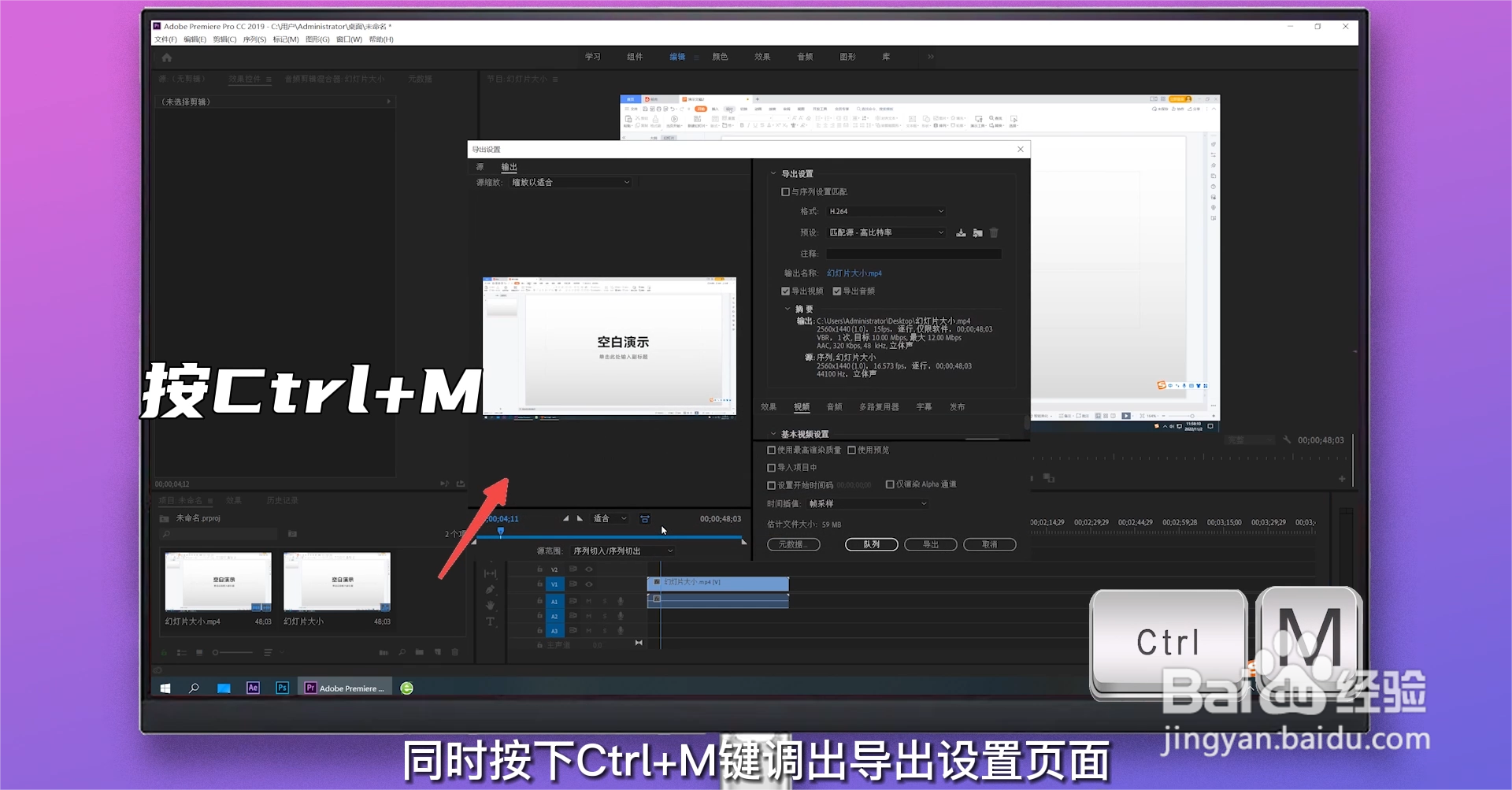The height and width of the screenshot is (790, 1512).
Task: Solo the A1 audio track
Action: (x=605, y=601)
